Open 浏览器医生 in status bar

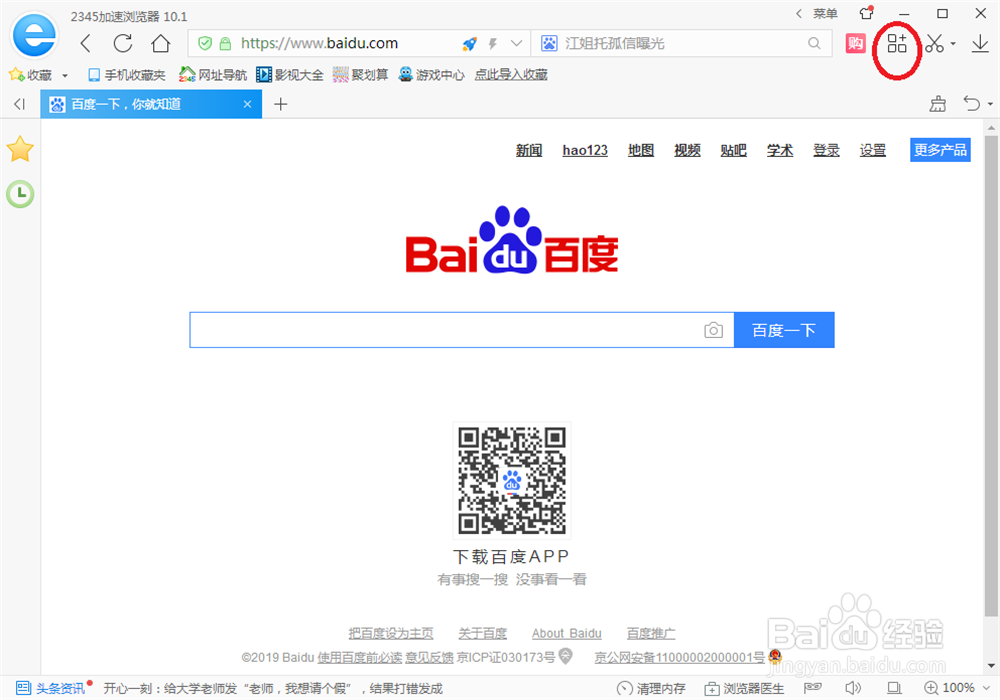click(744, 689)
